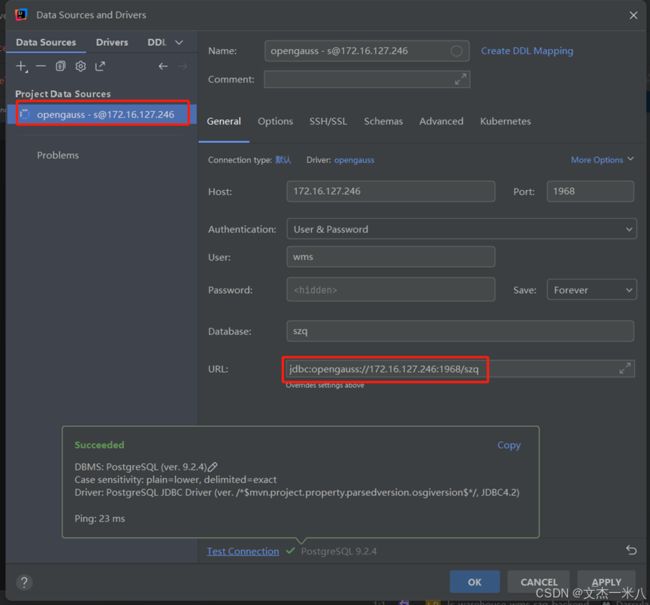Click the Ping: 23 ms text
This screenshot has height=605, width=650.
click(x=99, y=518)
